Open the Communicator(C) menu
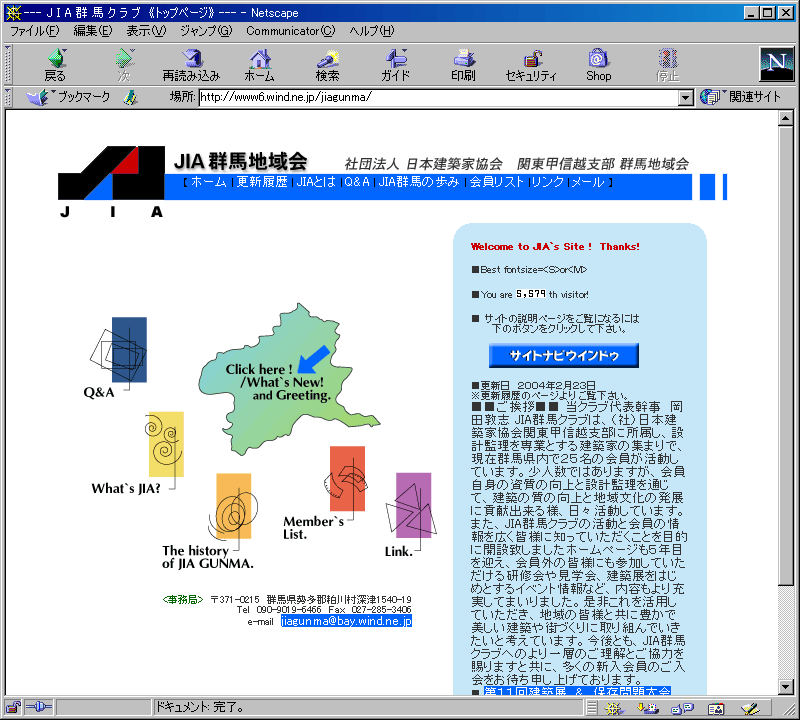Image resolution: width=800 pixels, height=720 pixels. coord(291,31)
